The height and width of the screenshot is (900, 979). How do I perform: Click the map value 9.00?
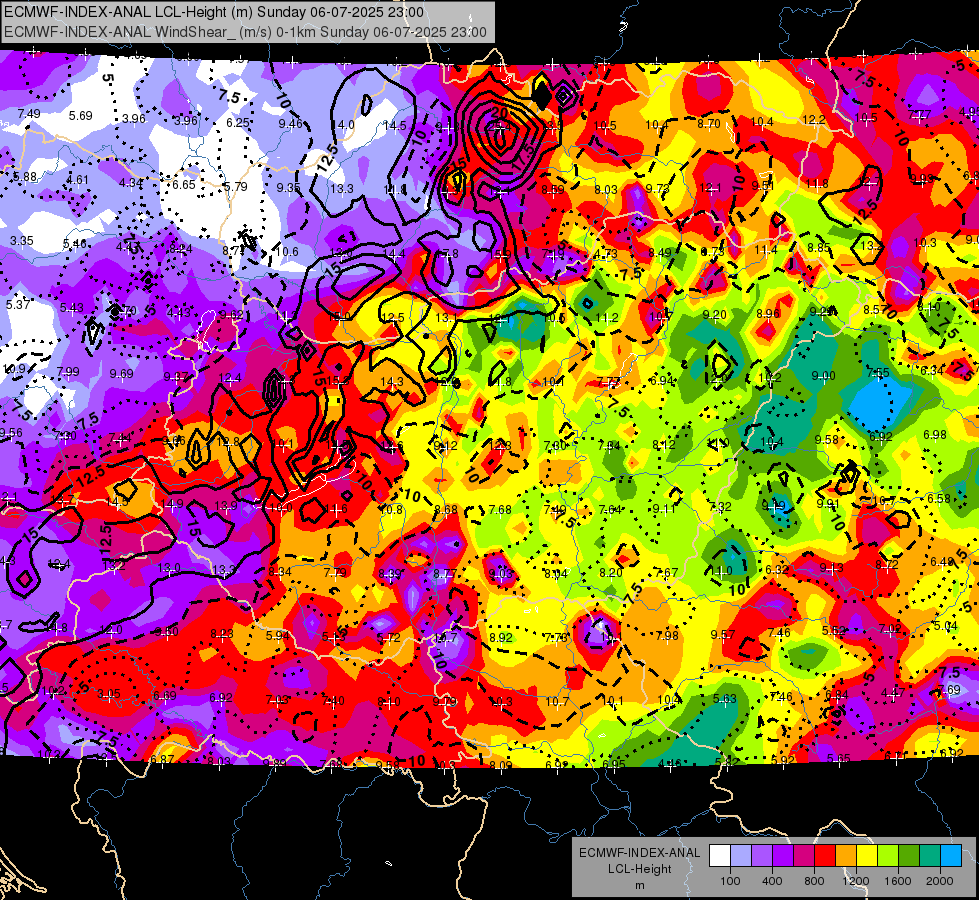823,375
